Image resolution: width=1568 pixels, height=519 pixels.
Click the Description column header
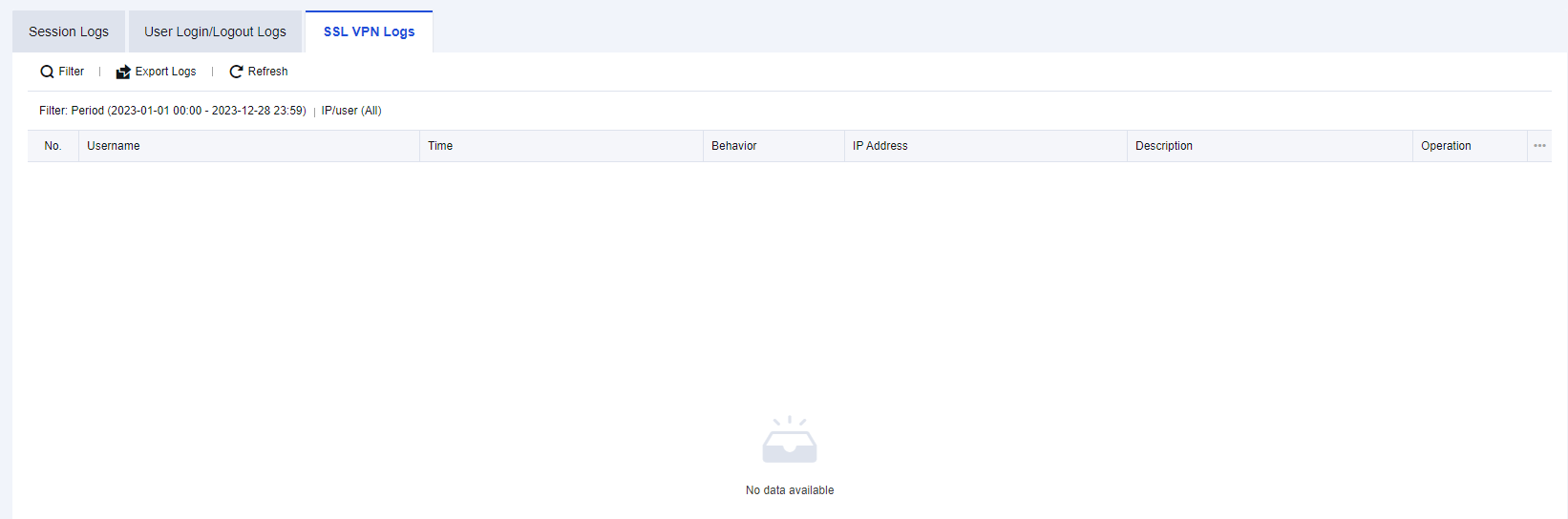[x=1270, y=146]
